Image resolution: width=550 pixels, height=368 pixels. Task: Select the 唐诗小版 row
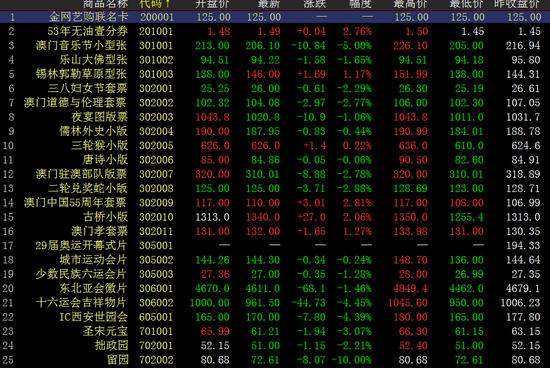[x=105, y=160]
